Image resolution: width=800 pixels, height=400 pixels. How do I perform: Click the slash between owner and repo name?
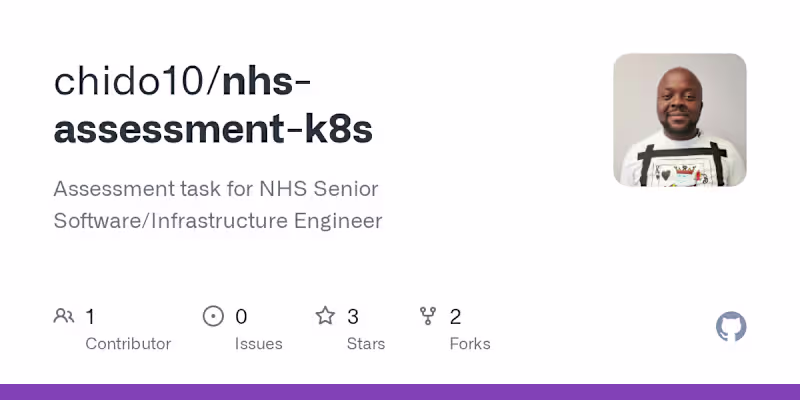pos(213,82)
